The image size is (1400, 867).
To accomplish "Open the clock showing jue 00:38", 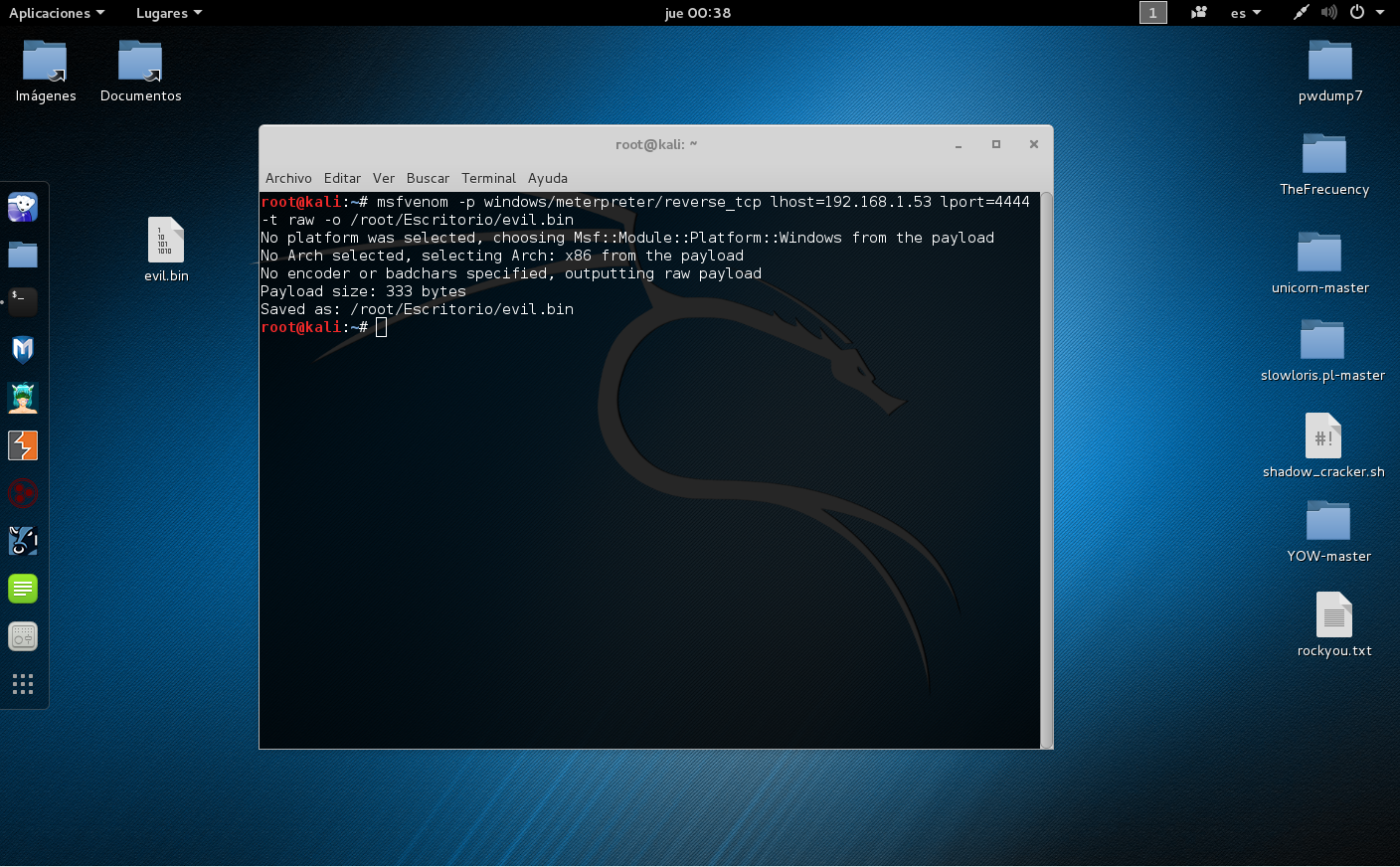I will (x=698, y=13).
